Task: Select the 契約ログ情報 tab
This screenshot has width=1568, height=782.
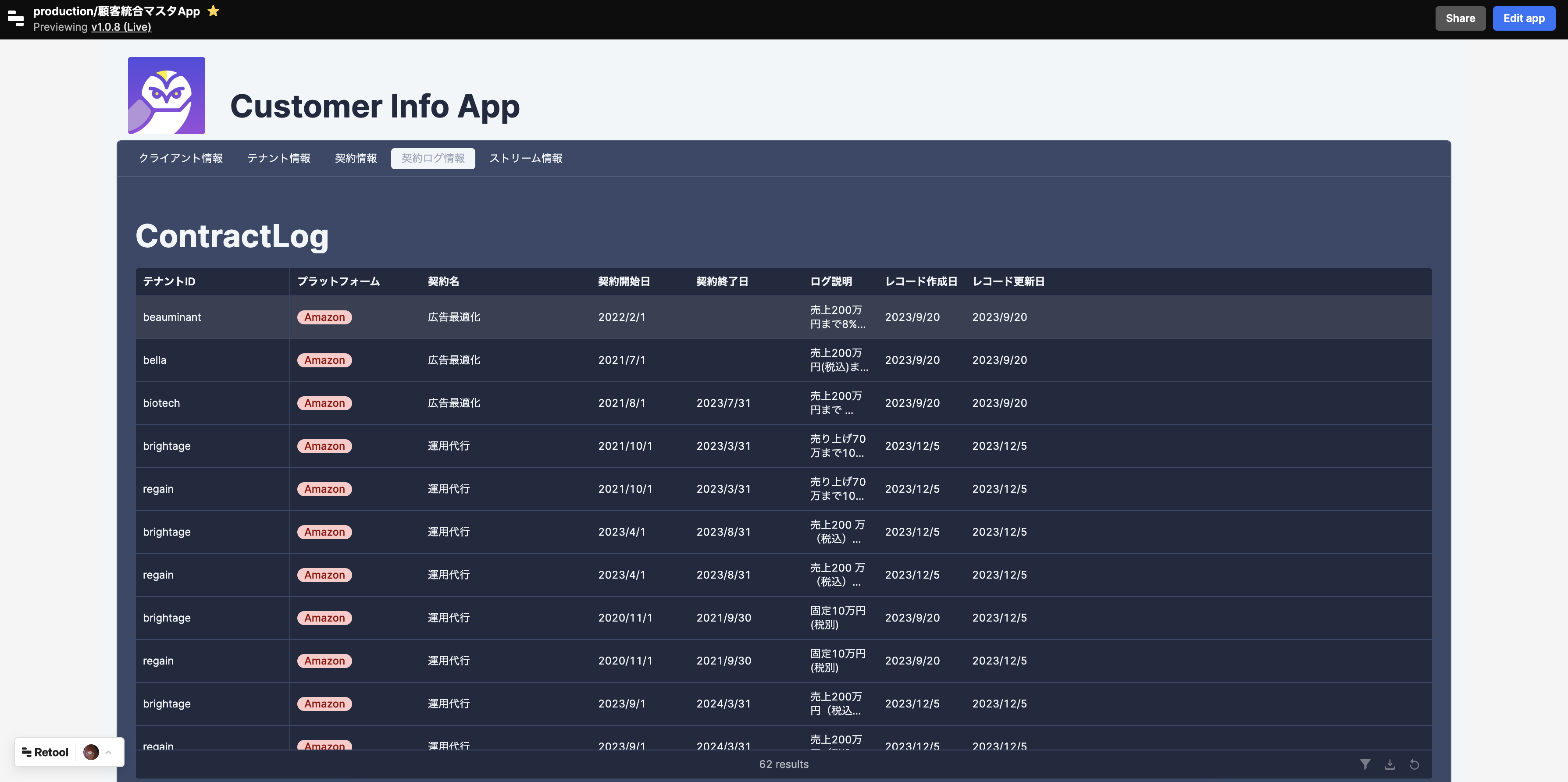Action: pyautogui.click(x=433, y=158)
